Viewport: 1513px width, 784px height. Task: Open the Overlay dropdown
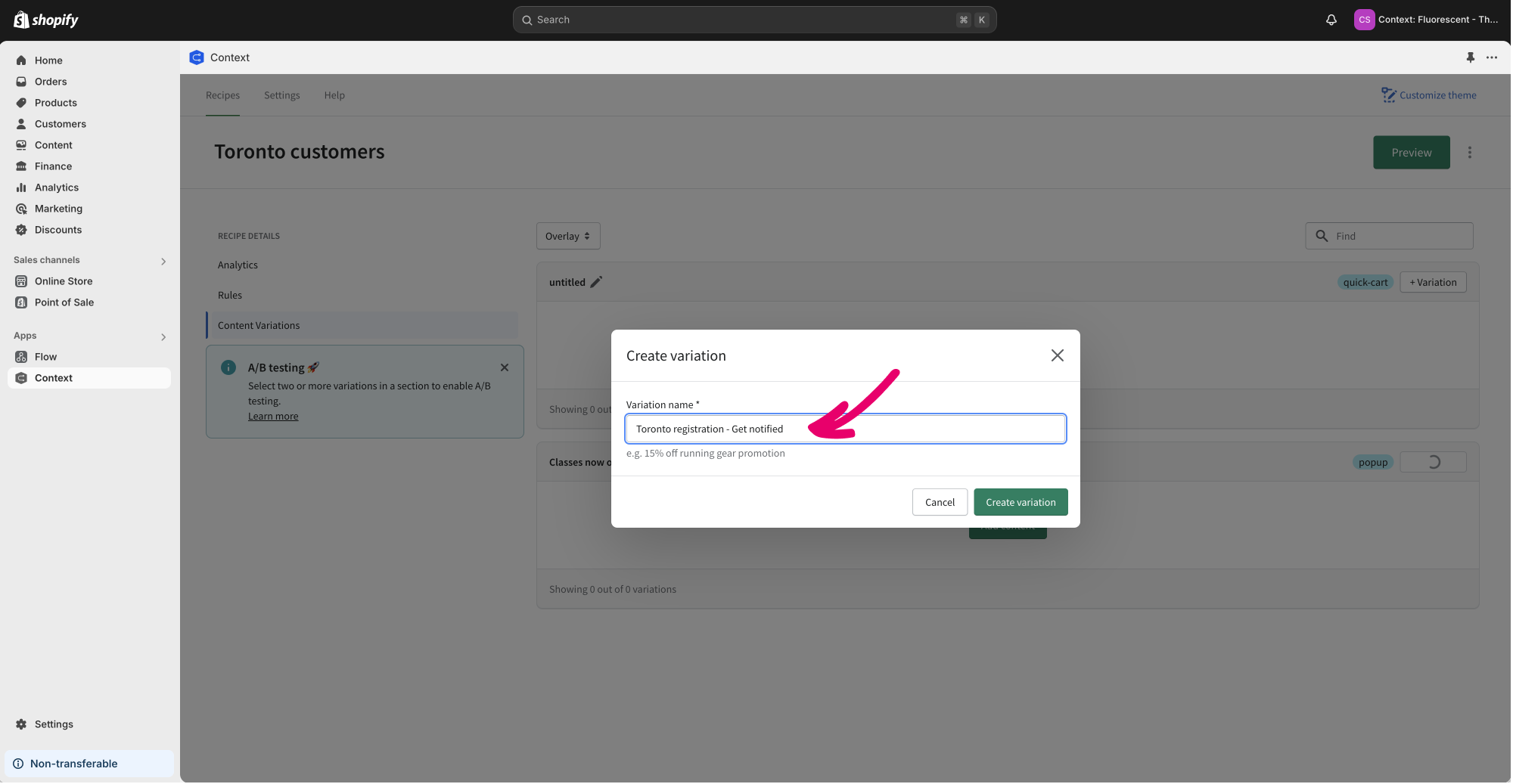567,236
